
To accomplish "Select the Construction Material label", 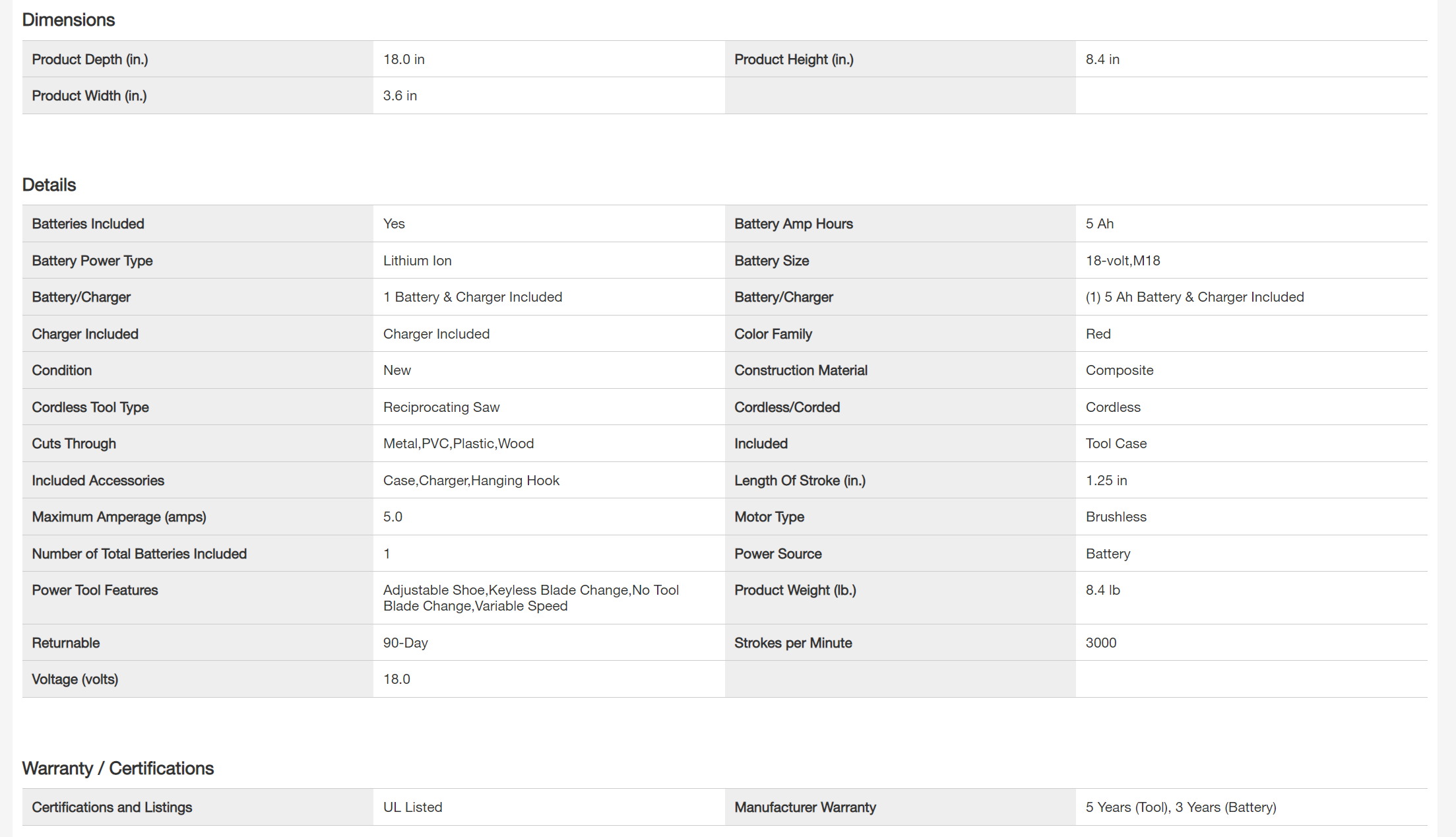I will (801, 370).
